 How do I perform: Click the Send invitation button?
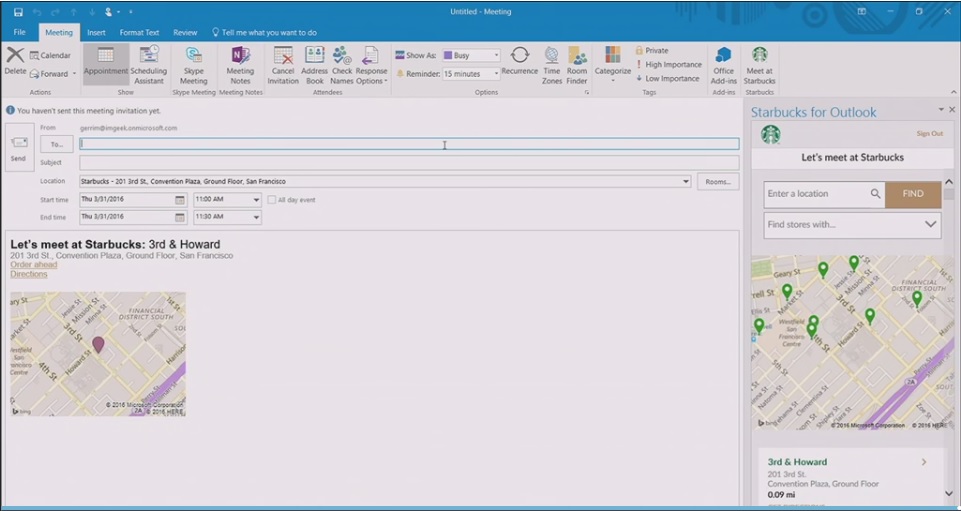point(18,148)
